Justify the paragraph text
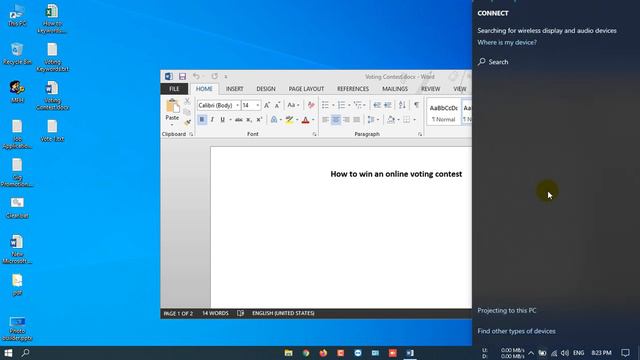The width and height of the screenshot is (640, 360). (357, 120)
